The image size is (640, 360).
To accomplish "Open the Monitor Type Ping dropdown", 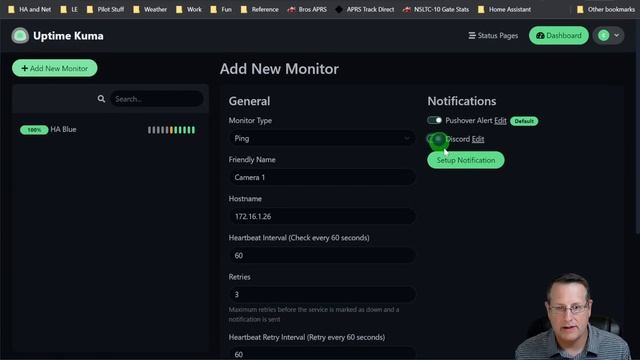I will click(x=322, y=138).
